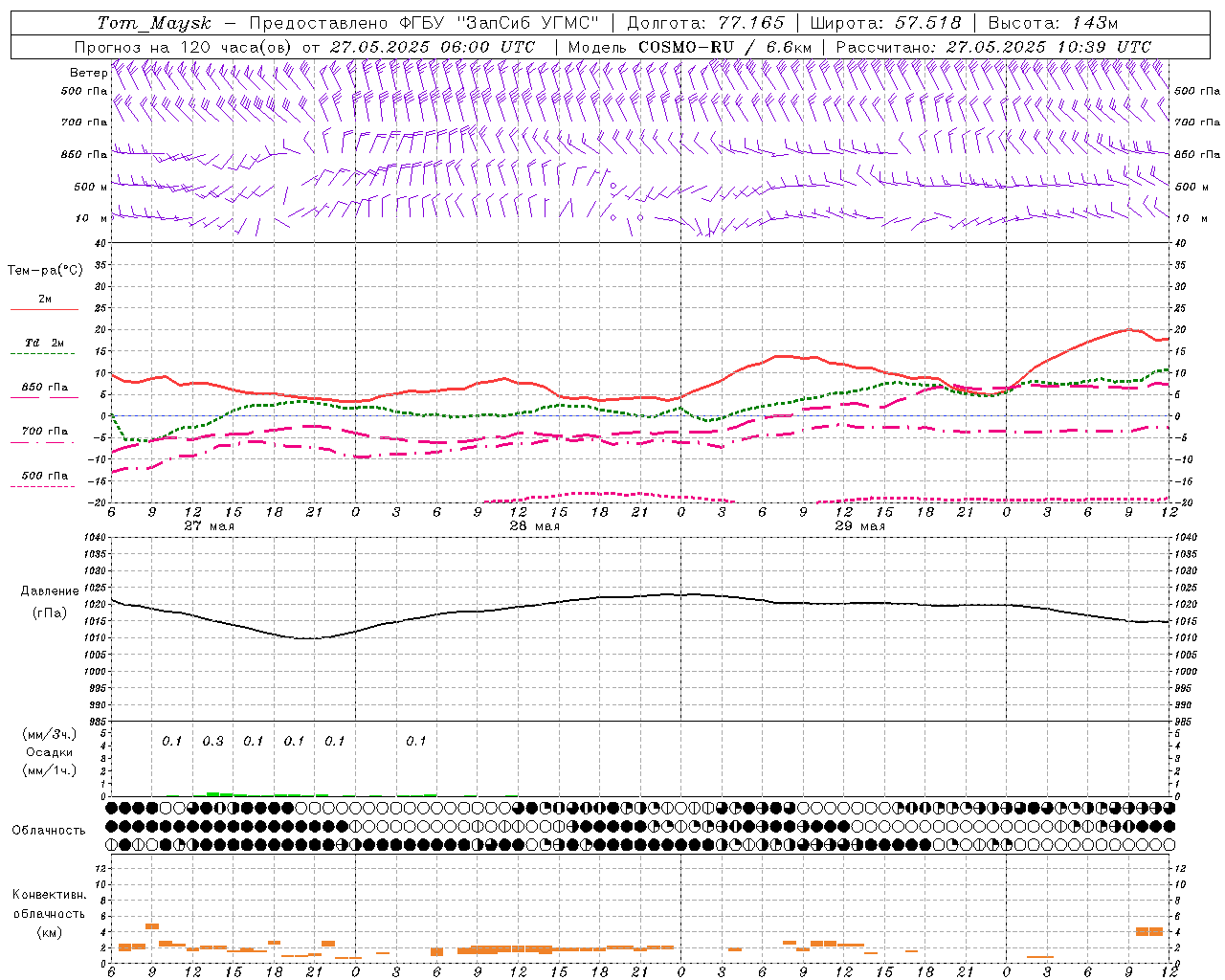Click the green dashed Td 2м legend line
This screenshot has height=980, width=1225.
pos(42,353)
